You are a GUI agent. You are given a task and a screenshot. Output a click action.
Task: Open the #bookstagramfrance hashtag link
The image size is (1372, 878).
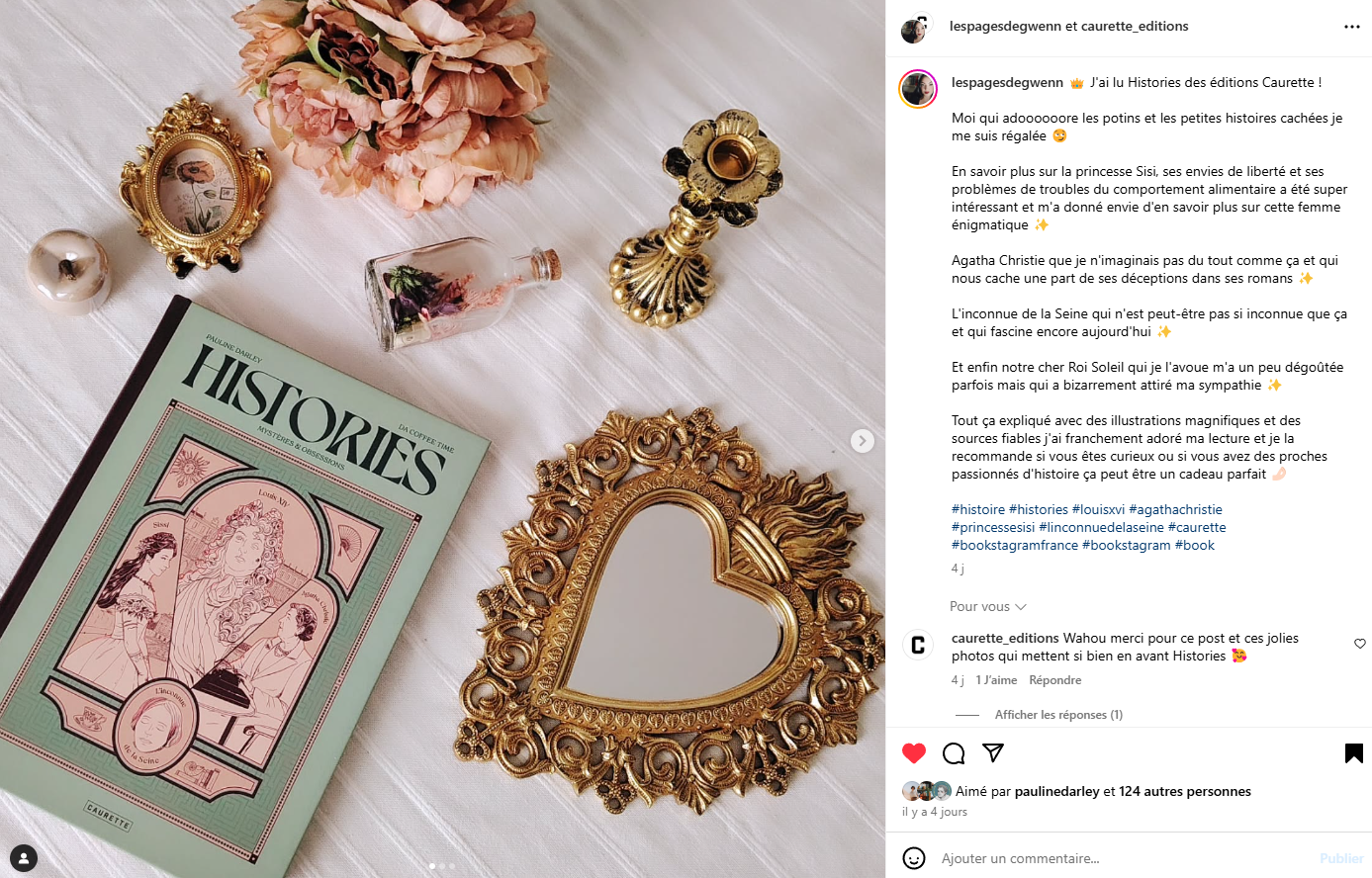click(x=1015, y=545)
